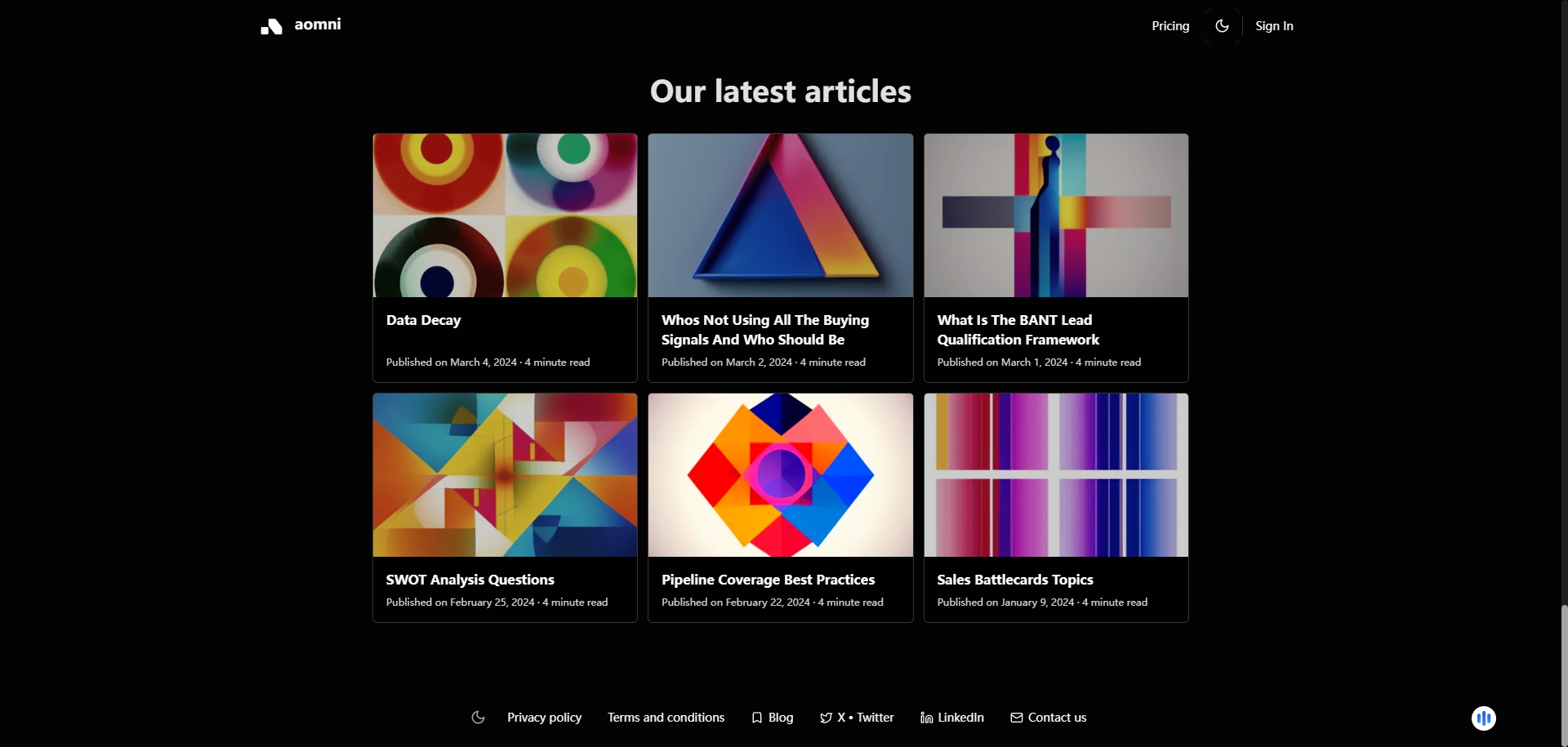The image size is (1568, 747).
Task: Toggle theme with footer moon icon
Action: (479, 718)
